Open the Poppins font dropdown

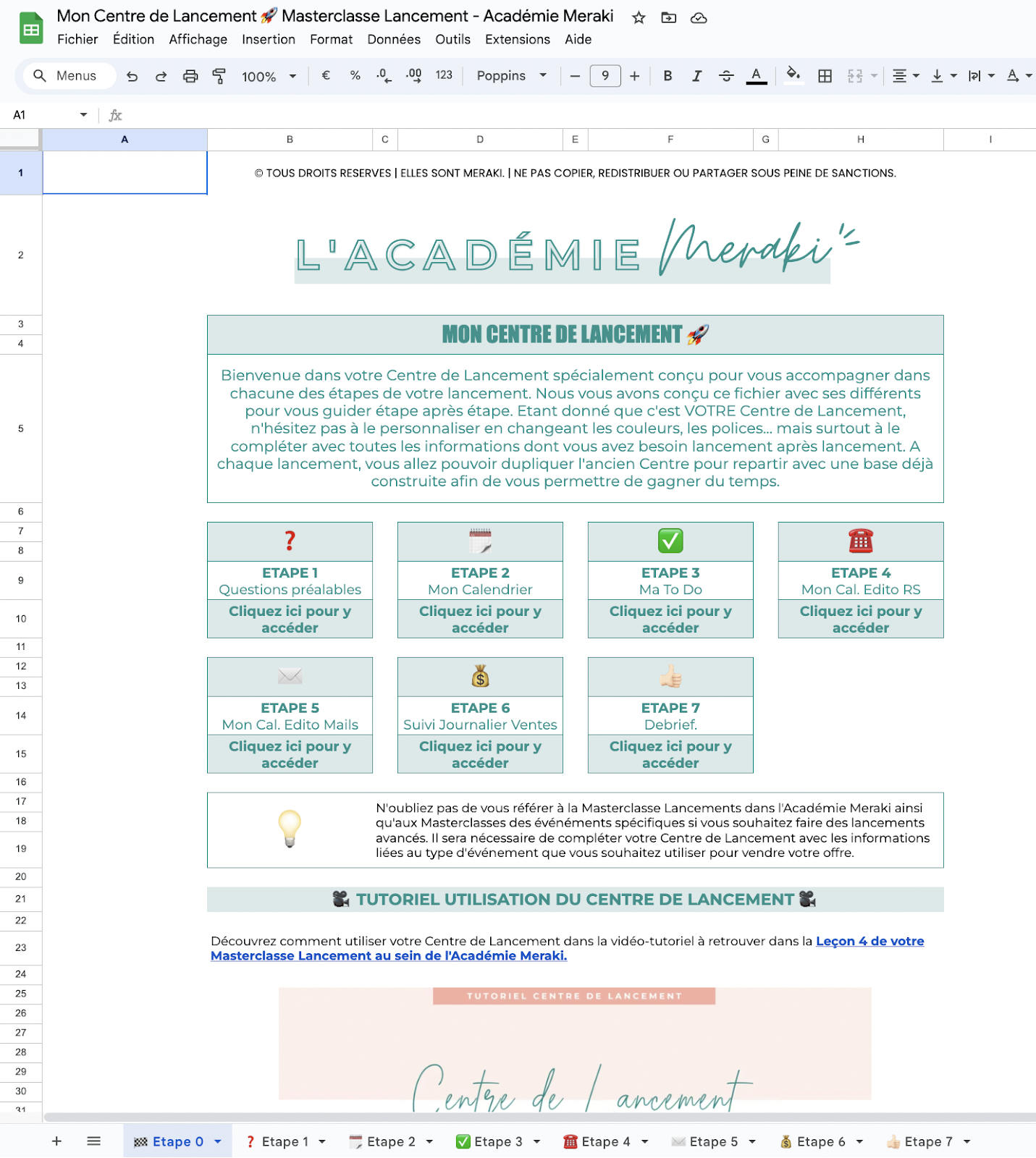511,76
